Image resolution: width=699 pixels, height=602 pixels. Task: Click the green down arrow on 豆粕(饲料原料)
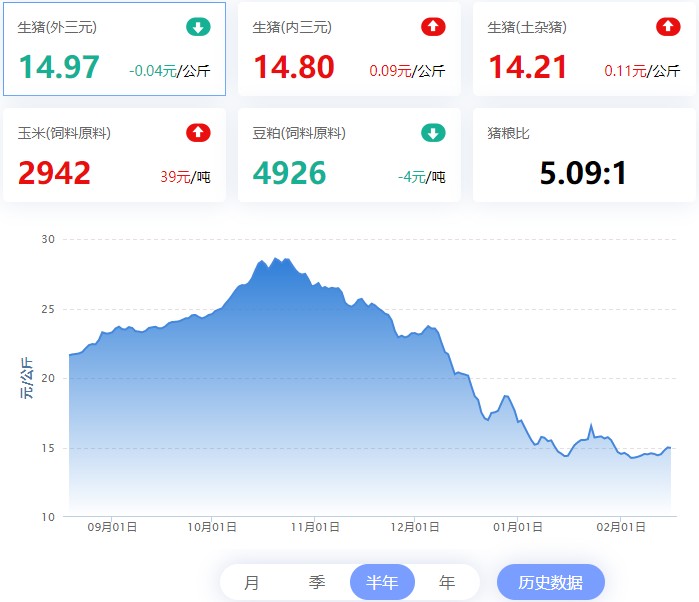pos(433,133)
